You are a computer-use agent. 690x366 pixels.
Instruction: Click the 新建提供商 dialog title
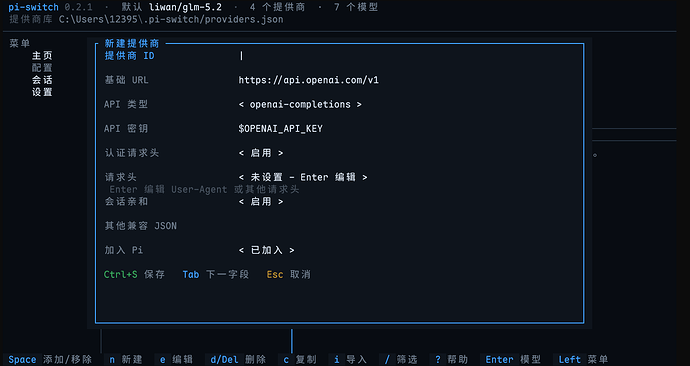pyautogui.click(x=132, y=44)
